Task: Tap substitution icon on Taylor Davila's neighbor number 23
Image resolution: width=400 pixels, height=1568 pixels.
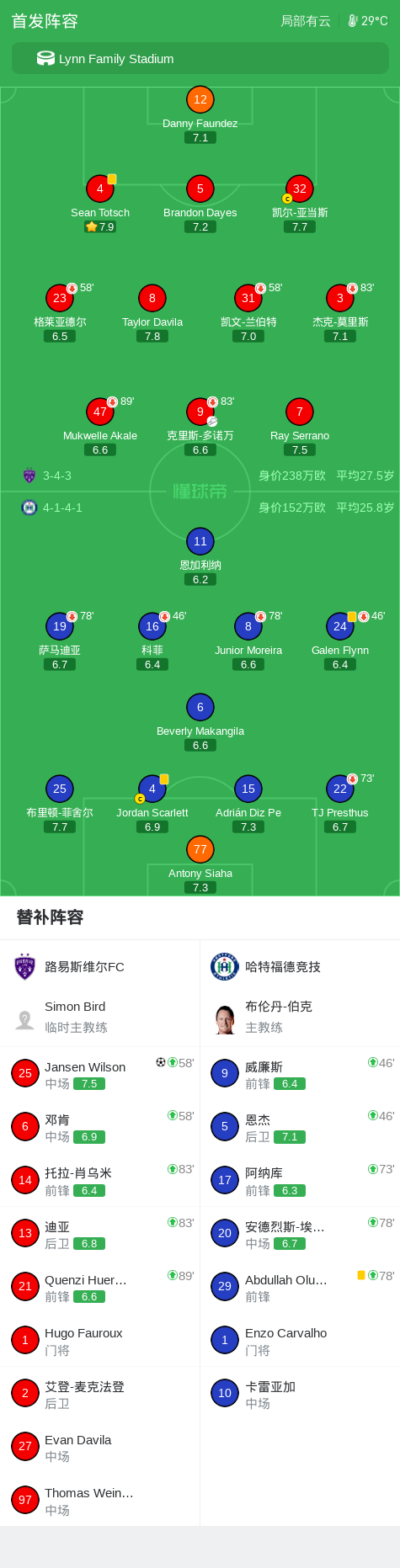Action: [72, 288]
